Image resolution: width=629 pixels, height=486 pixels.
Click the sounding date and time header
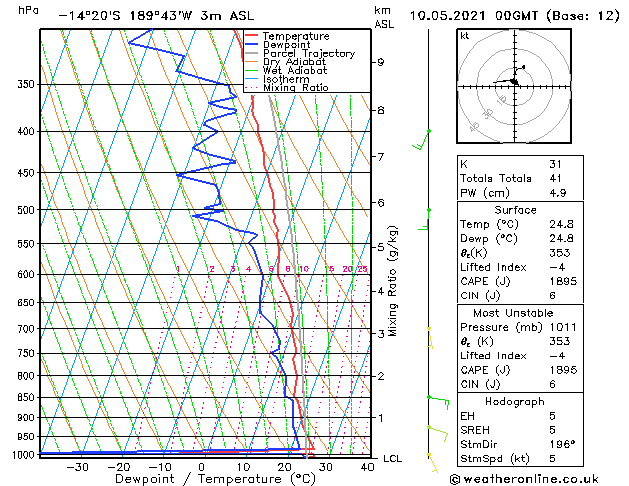click(x=512, y=16)
